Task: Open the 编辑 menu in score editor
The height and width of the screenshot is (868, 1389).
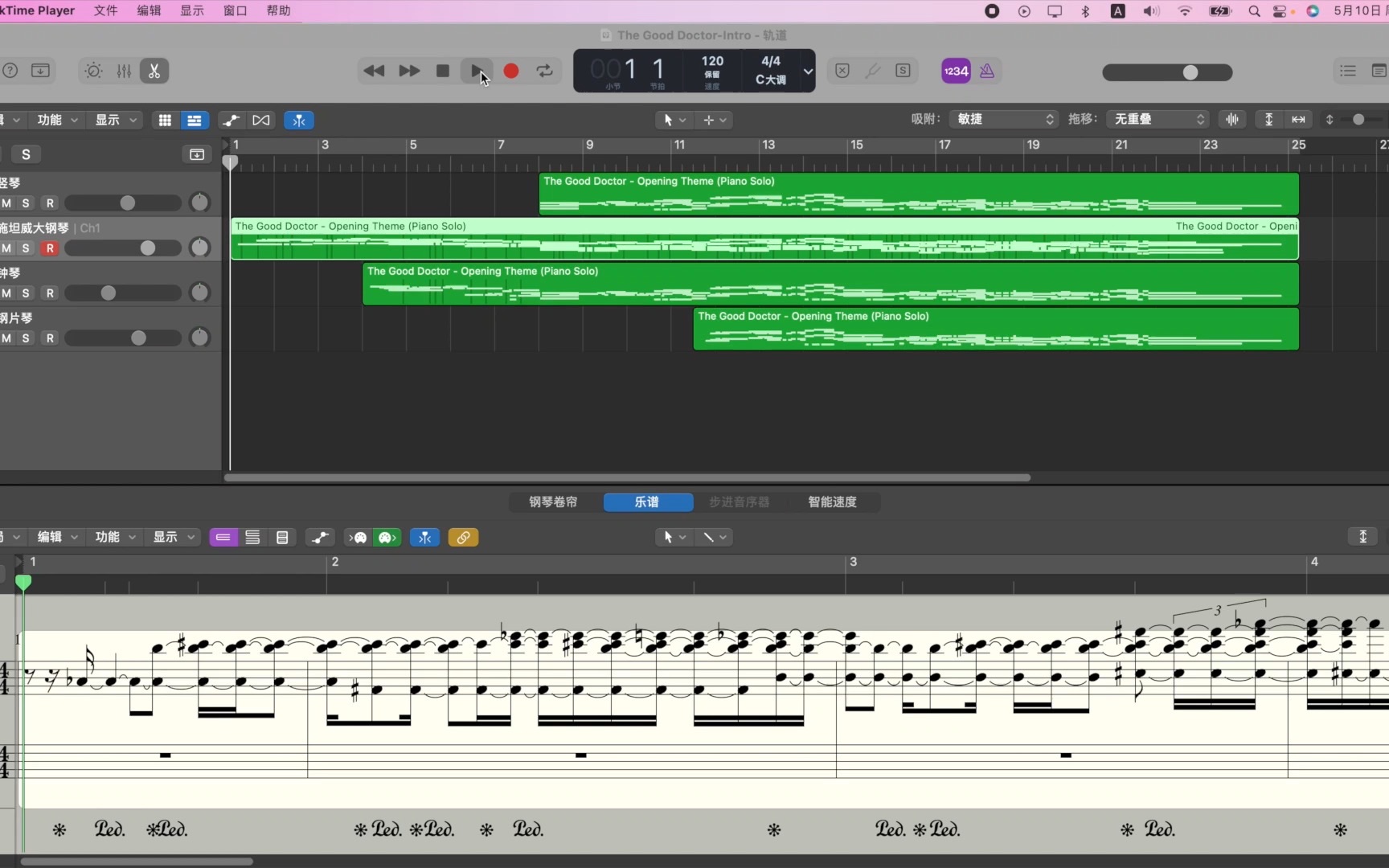Action: [x=56, y=537]
